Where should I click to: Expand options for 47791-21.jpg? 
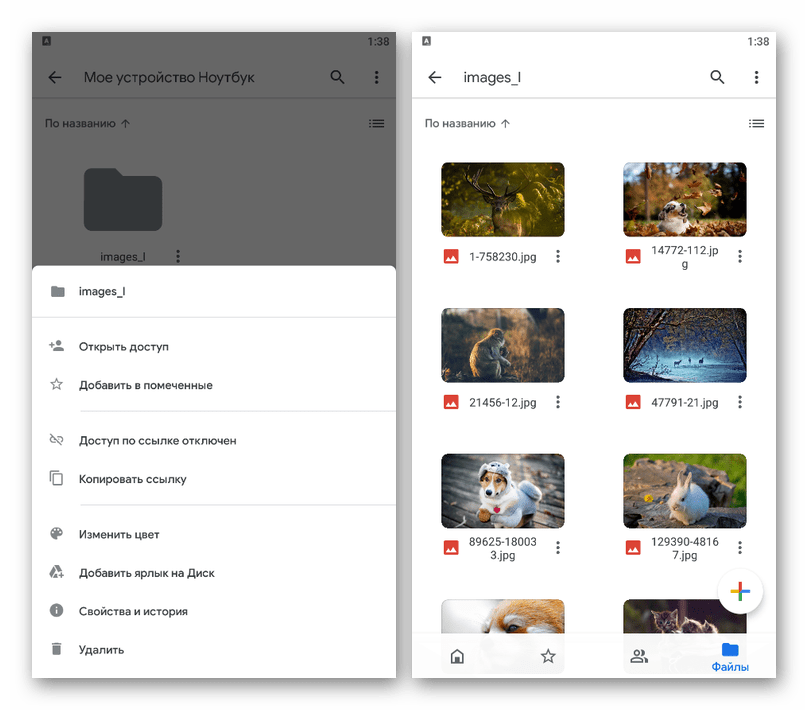pos(740,403)
